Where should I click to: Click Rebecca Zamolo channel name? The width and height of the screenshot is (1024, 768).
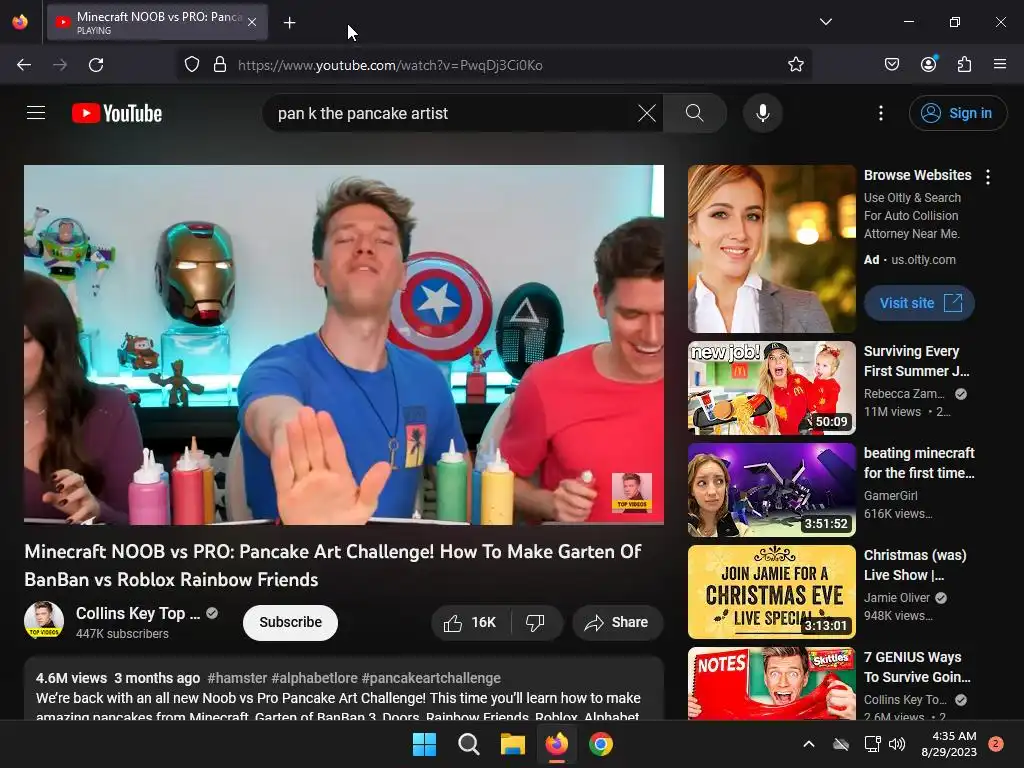point(904,394)
